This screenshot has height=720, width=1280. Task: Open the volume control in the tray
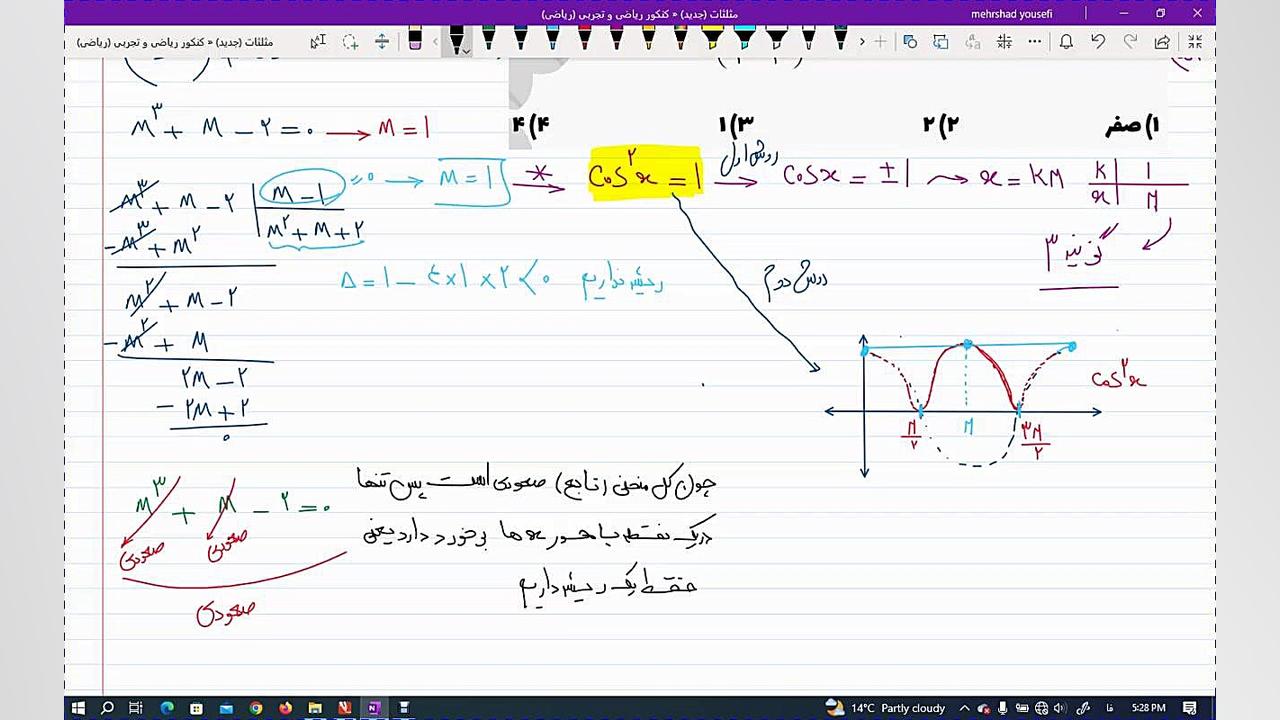coord(1060,708)
